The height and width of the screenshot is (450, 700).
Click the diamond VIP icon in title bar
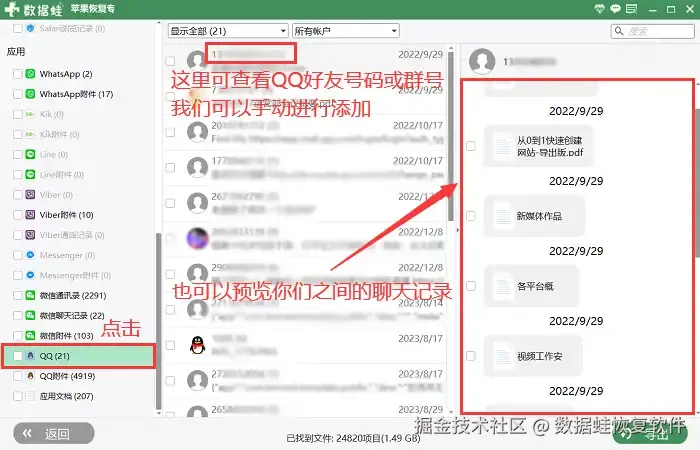point(600,9)
